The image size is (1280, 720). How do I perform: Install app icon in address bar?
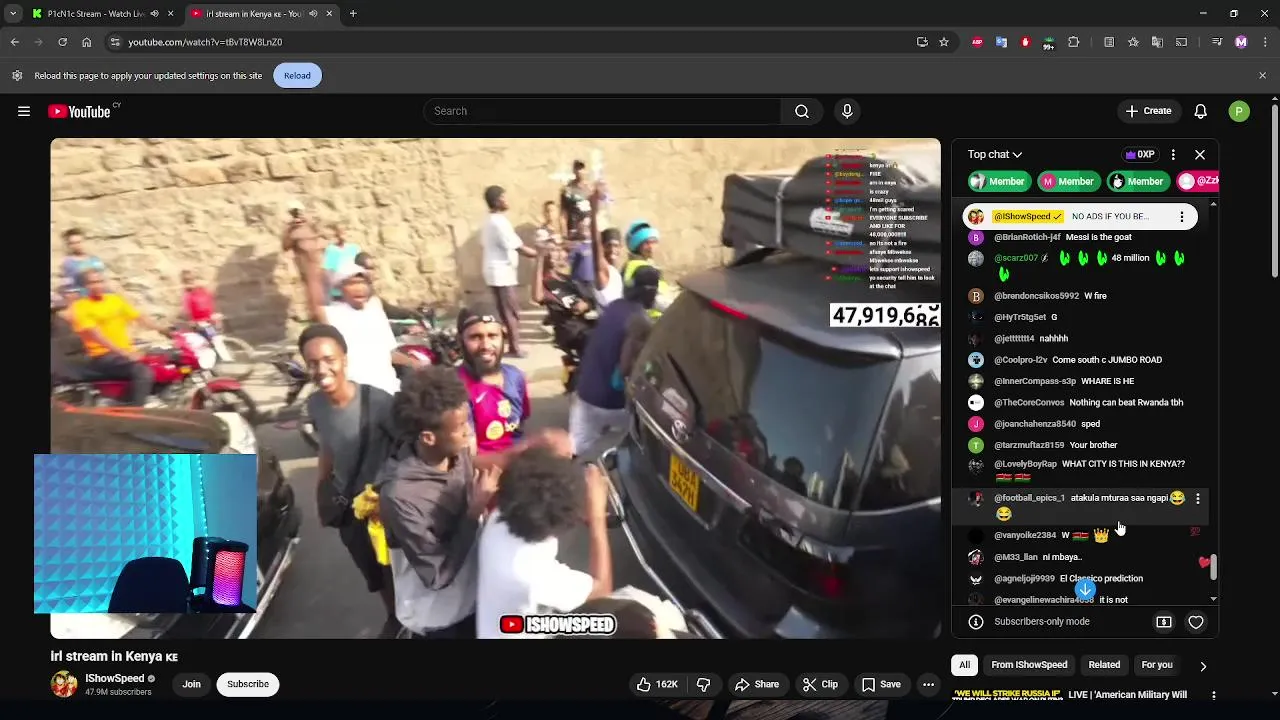point(922,42)
